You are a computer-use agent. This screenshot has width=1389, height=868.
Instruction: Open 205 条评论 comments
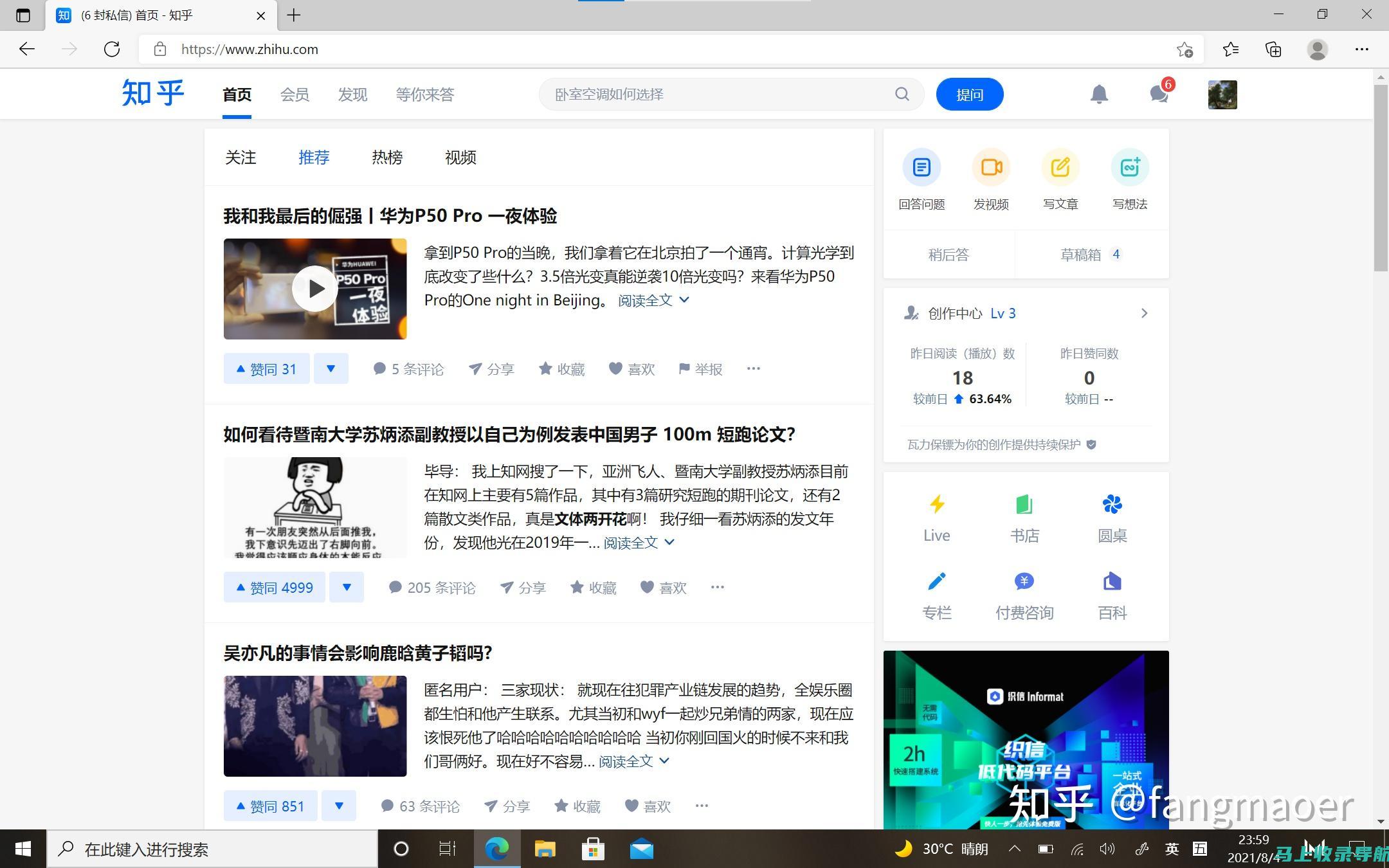[432, 587]
